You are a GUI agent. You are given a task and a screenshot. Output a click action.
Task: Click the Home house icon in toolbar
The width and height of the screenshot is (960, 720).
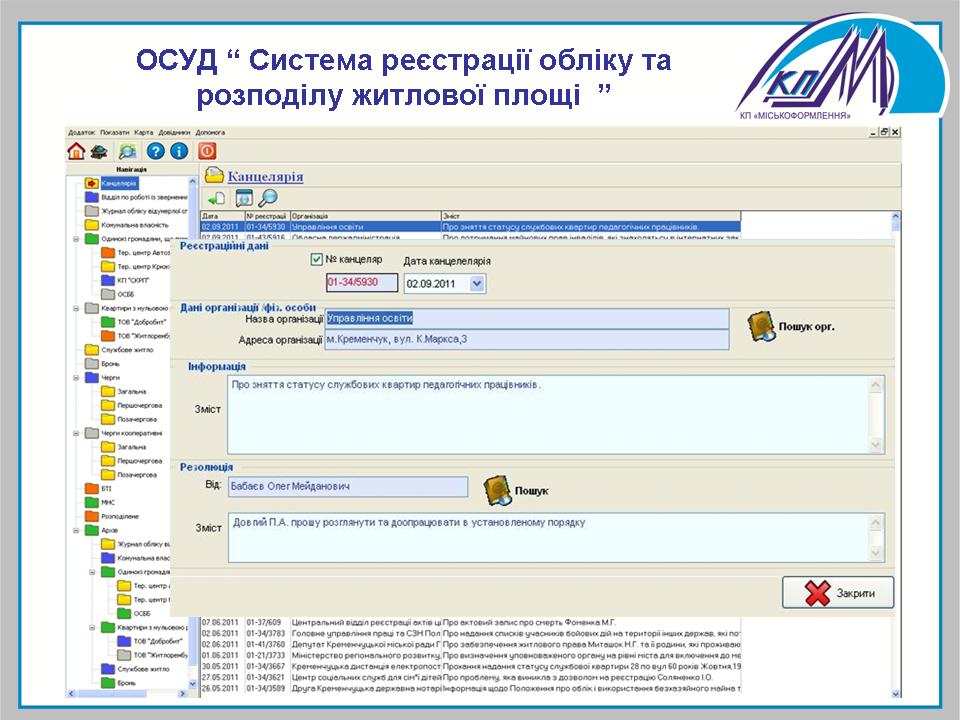[x=76, y=151]
